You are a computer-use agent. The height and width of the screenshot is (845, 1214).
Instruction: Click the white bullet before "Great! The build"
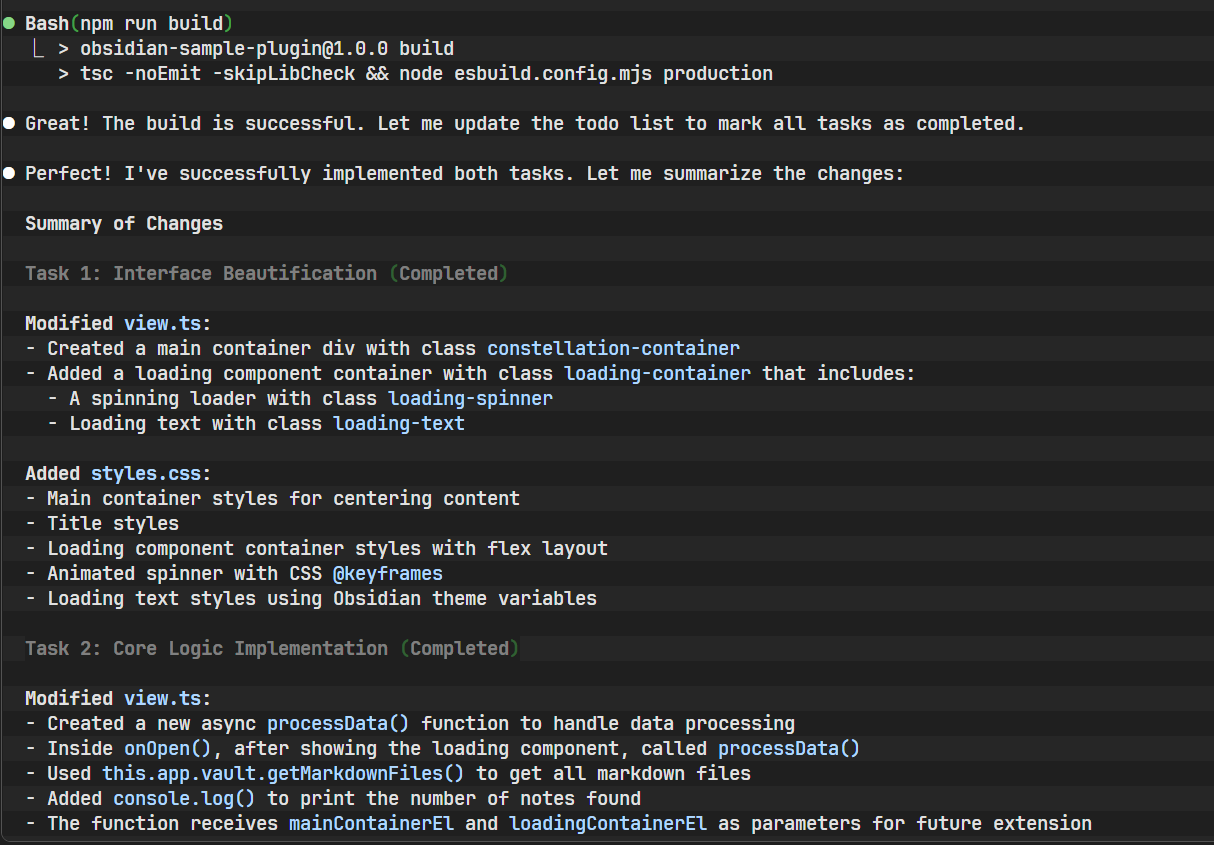9,123
